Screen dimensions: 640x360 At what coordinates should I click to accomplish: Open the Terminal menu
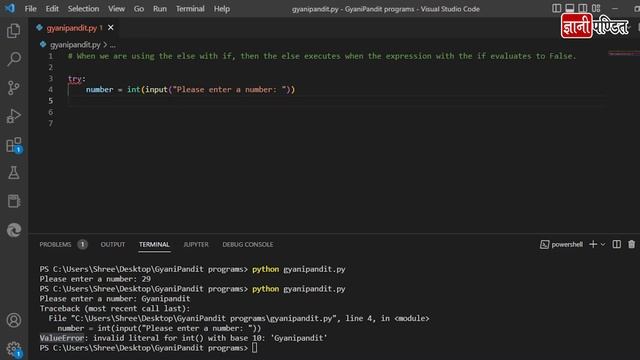[190, 9]
